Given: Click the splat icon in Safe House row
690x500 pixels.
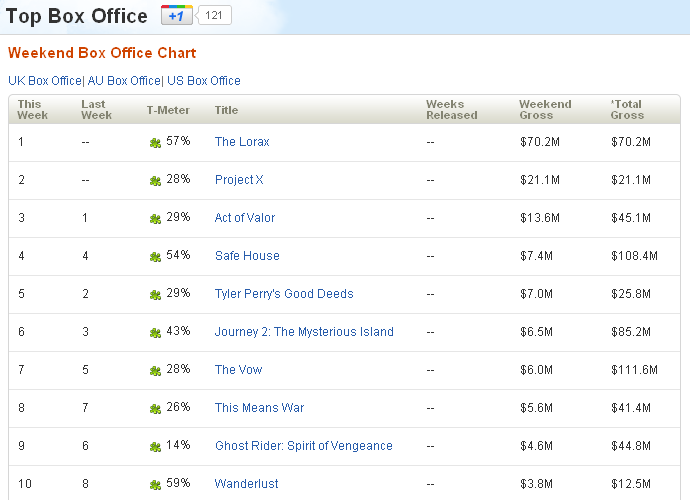Looking at the screenshot, I should click(x=155, y=257).
